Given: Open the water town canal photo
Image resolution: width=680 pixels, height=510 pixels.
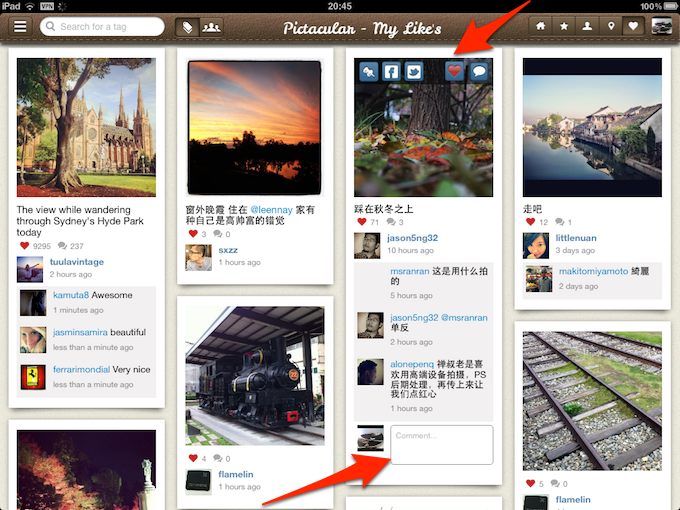Looking at the screenshot, I should [x=592, y=127].
